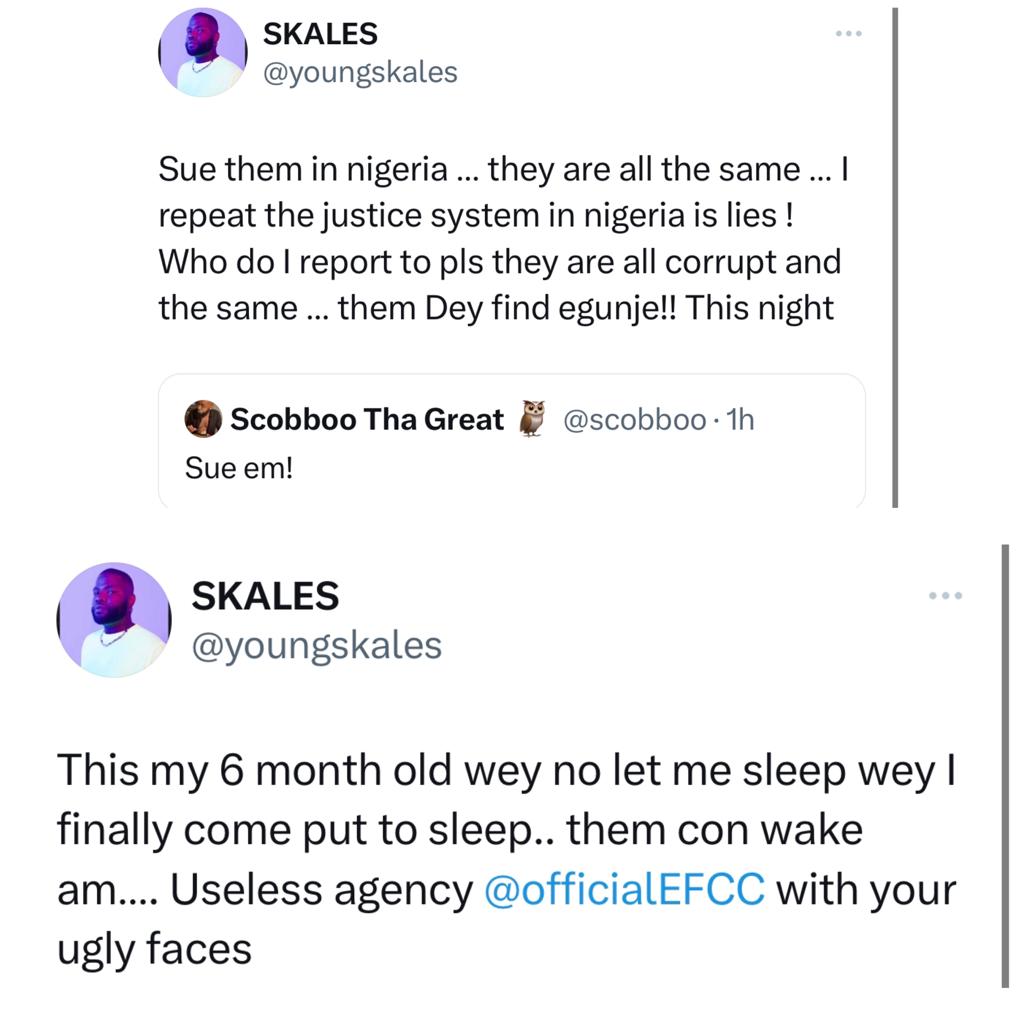Click the SKALES profile avatar on the bottom tweet
The height and width of the screenshot is (1024, 1024).
(x=114, y=618)
